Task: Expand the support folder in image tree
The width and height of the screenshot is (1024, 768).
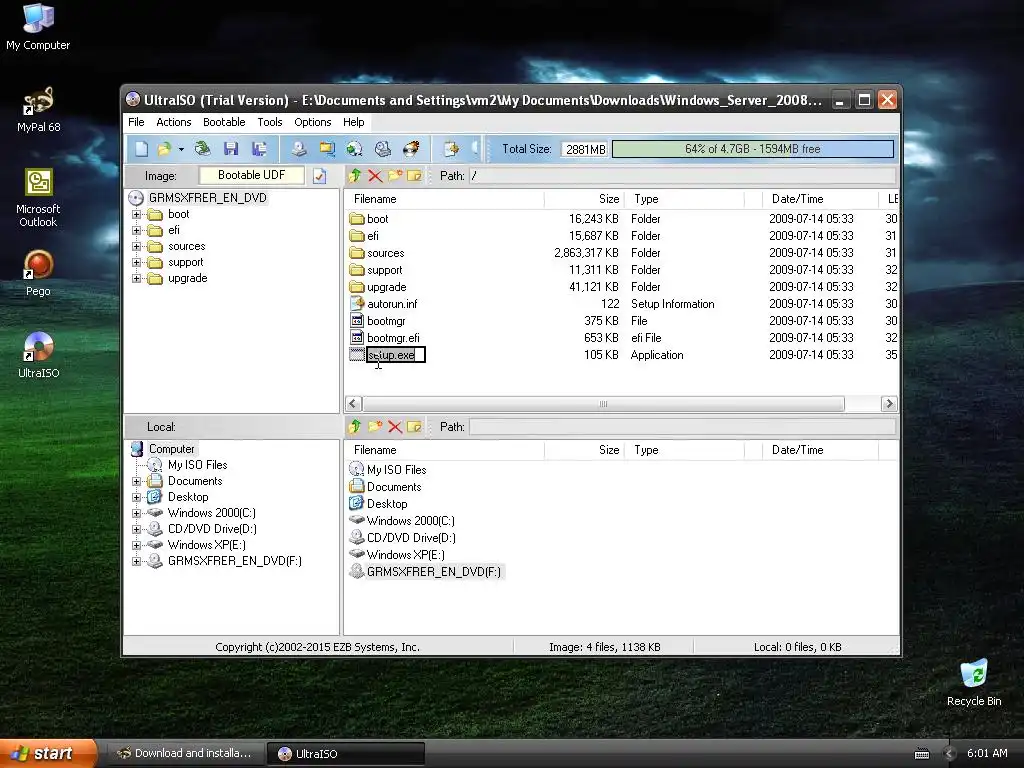Action: point(136,263)
